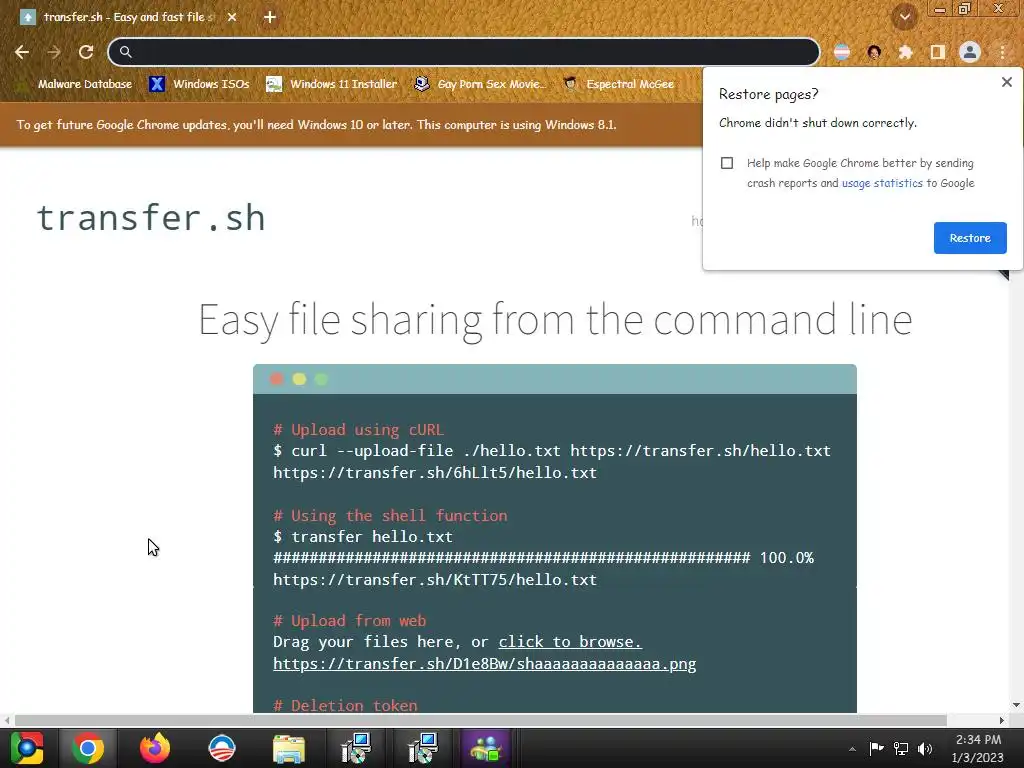Focus the empty address bar field
Image resolution: width=1024 pixels, height=768 pixels.
pos(464,52)
